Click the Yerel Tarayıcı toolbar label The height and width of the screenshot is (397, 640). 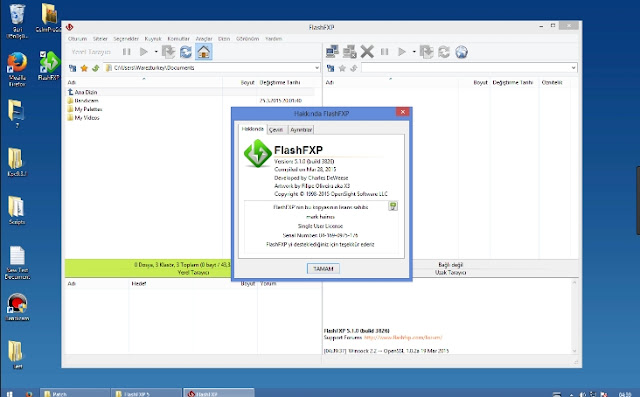[91, 52]
